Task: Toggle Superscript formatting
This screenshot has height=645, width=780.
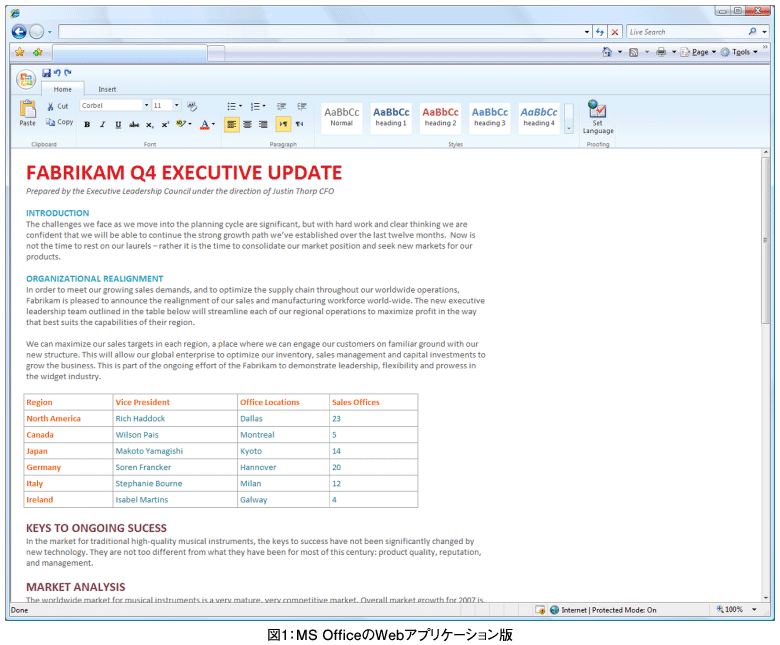Action: 165,124
